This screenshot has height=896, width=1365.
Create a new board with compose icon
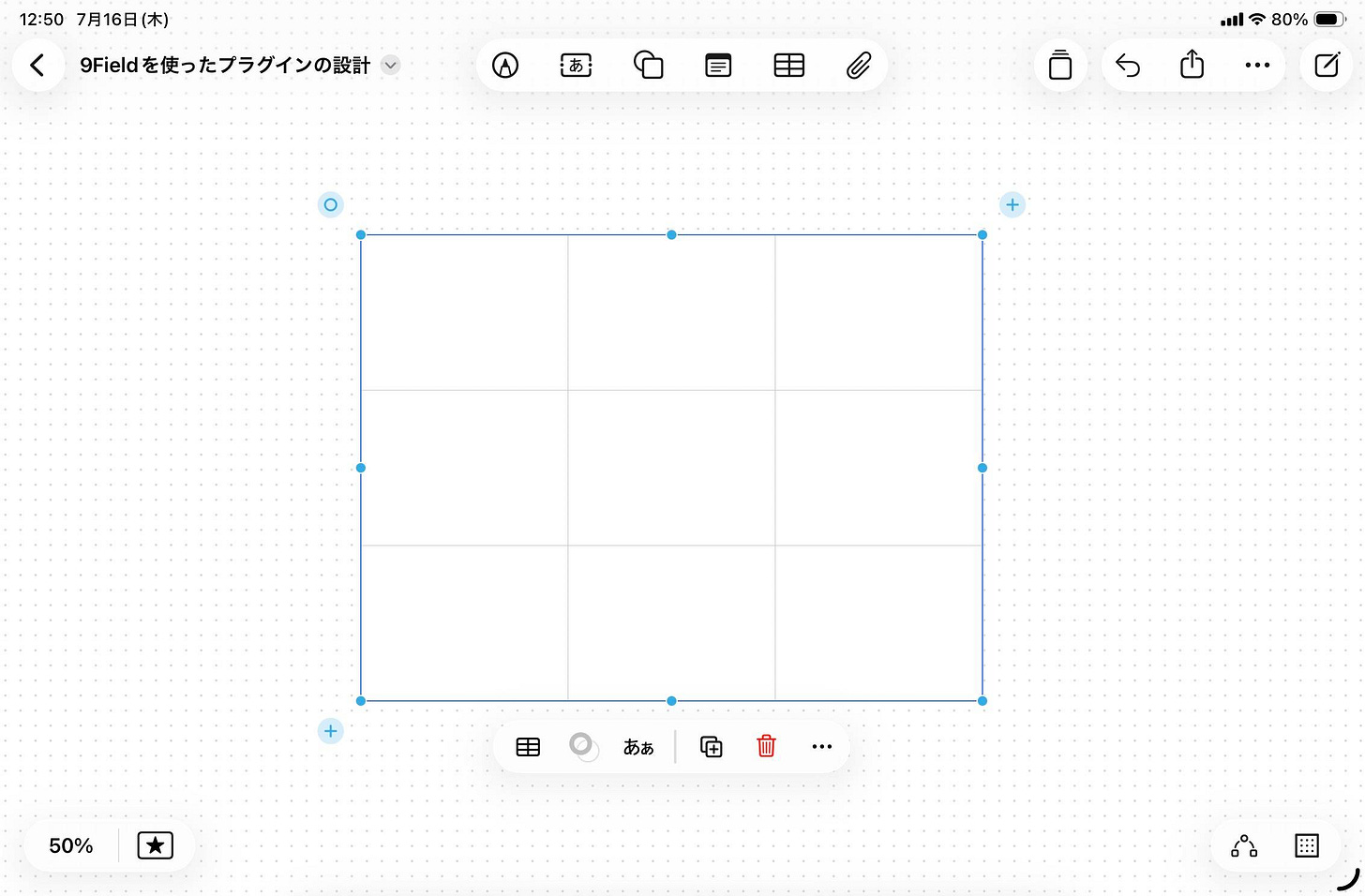[x=1327, y=66]
